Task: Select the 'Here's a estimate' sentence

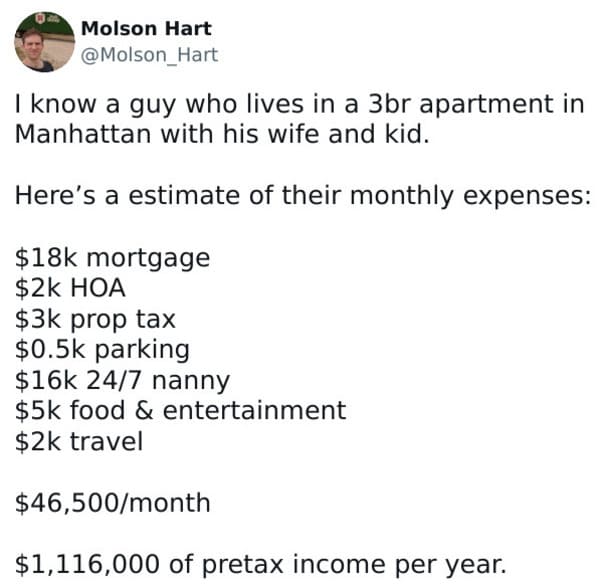Action: 303,196
